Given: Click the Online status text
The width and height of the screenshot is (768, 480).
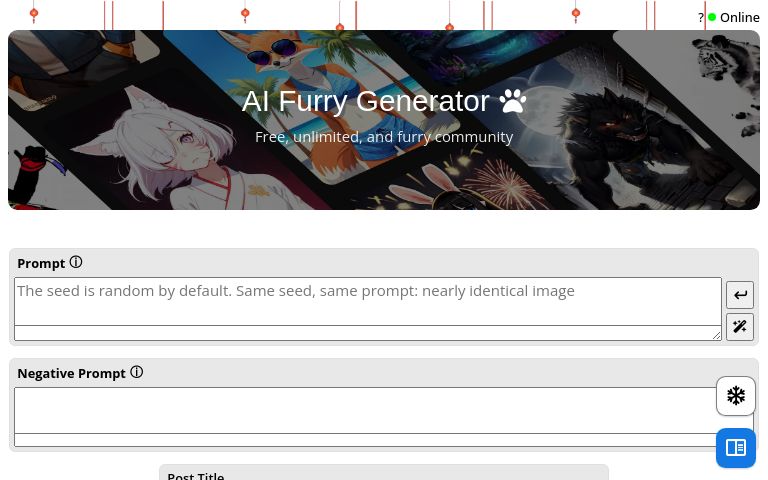Looking at the screenshot, I should (x=740, y=18).
